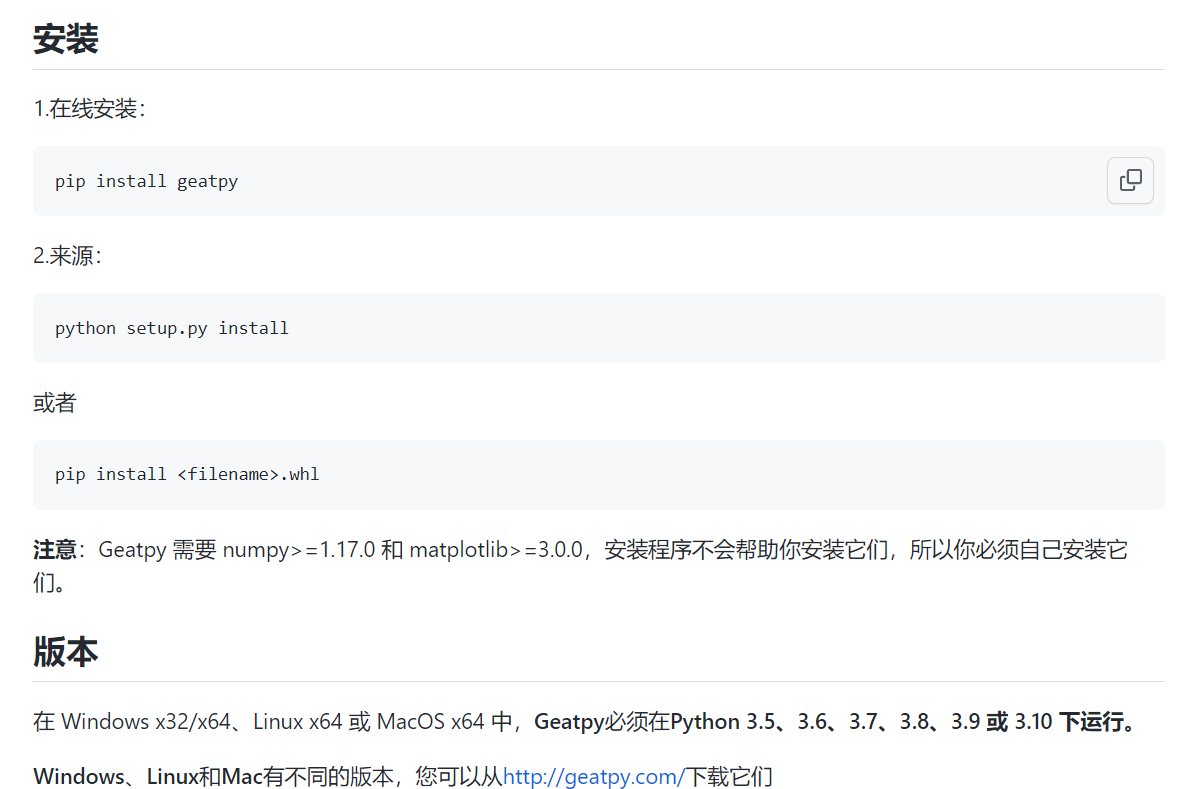Click the pip install geatpy code text
The image size is (1180, 789).
pos(146,181)
